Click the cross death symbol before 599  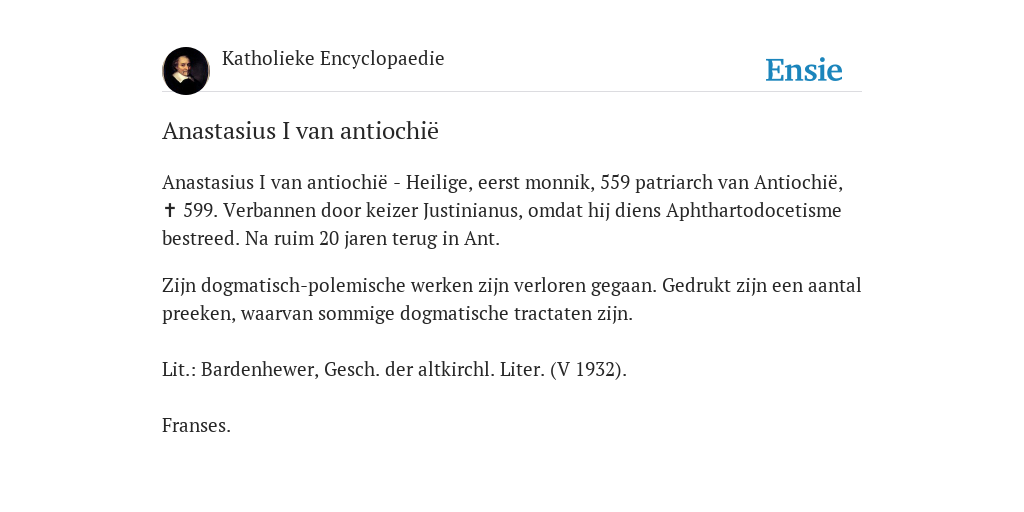click(x=170, y=210)
